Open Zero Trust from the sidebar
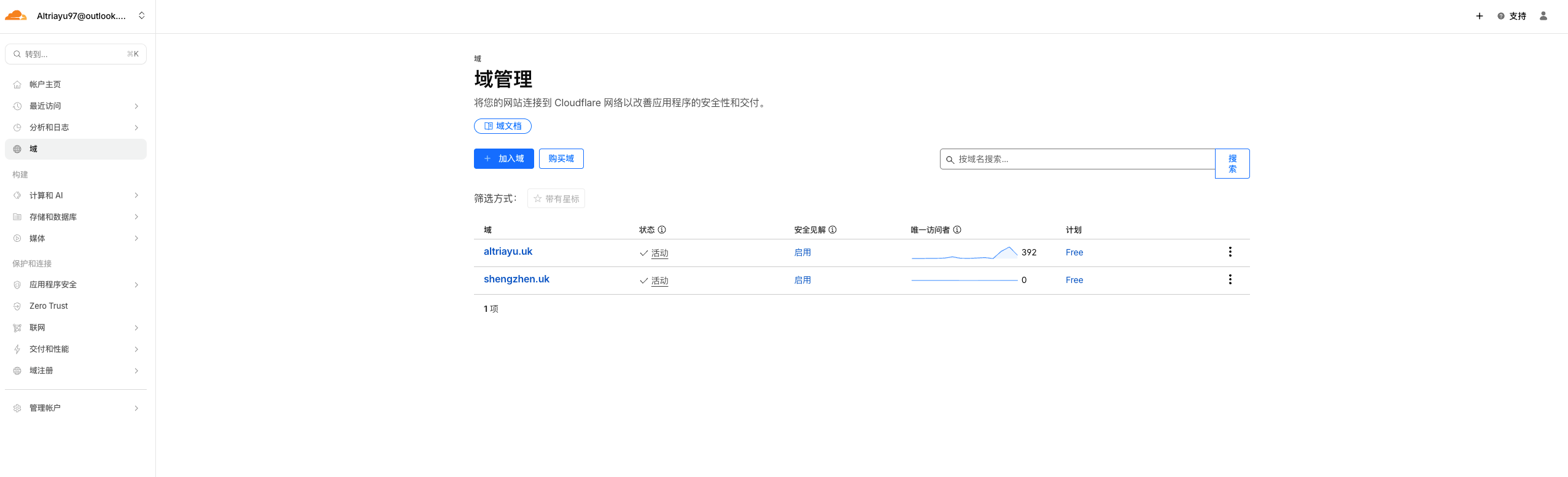The width and height of the screenshot is (1568, 477). (49, 306)
